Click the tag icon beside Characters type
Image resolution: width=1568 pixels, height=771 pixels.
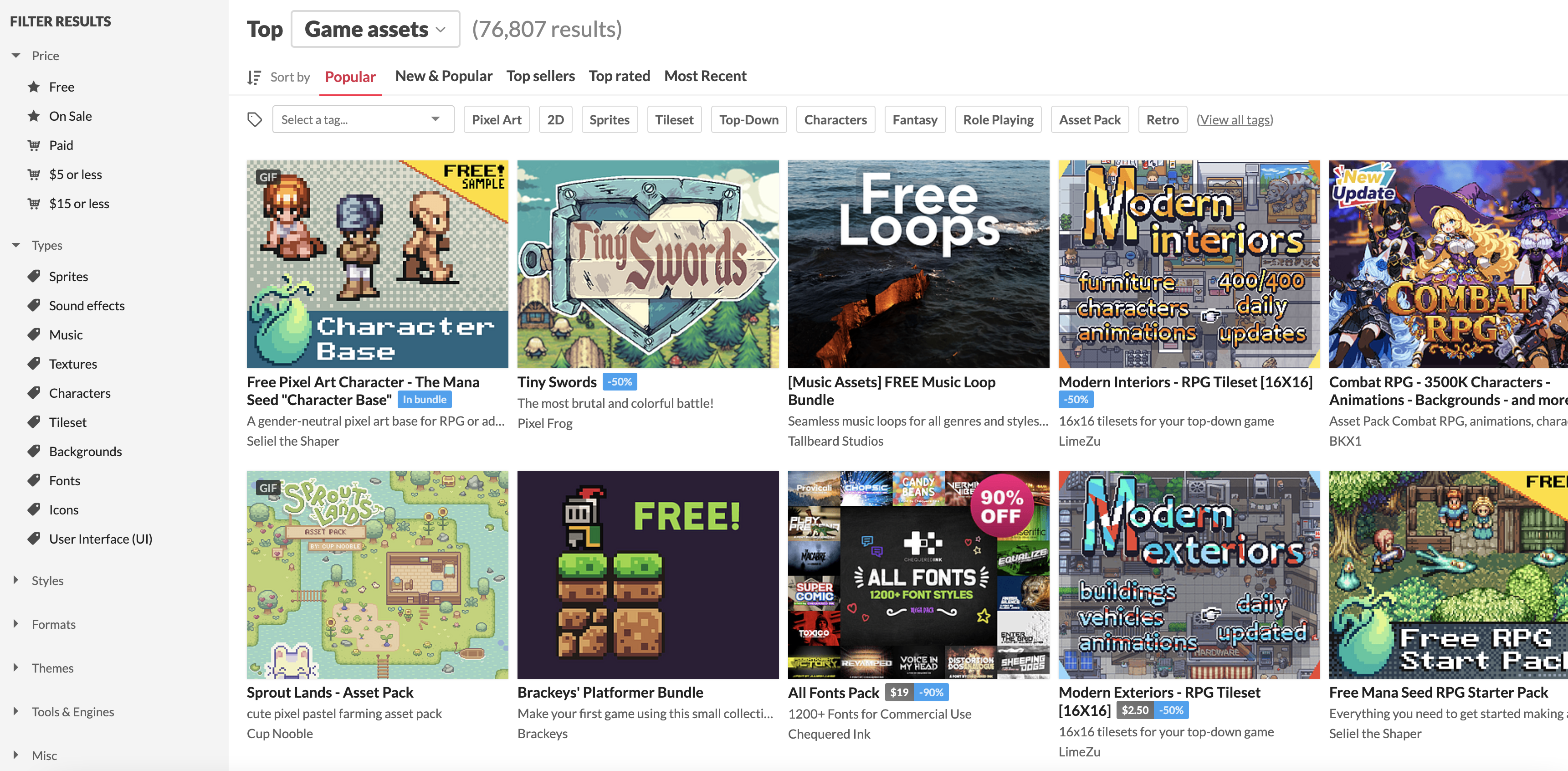[34, 393]
